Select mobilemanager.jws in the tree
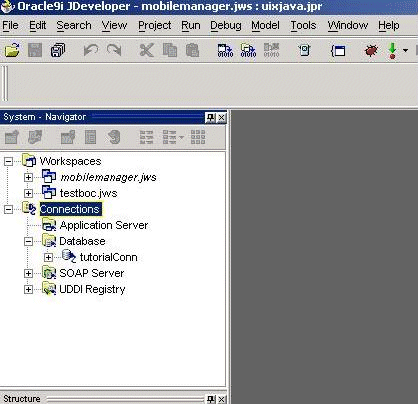 coord(108,177)
